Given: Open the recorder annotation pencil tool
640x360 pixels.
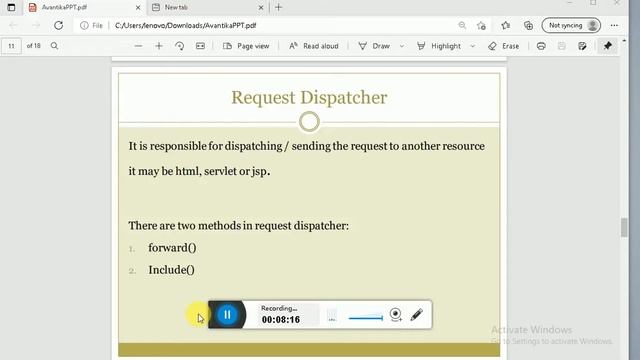Looking at the screenshot, I should (417, 315).
